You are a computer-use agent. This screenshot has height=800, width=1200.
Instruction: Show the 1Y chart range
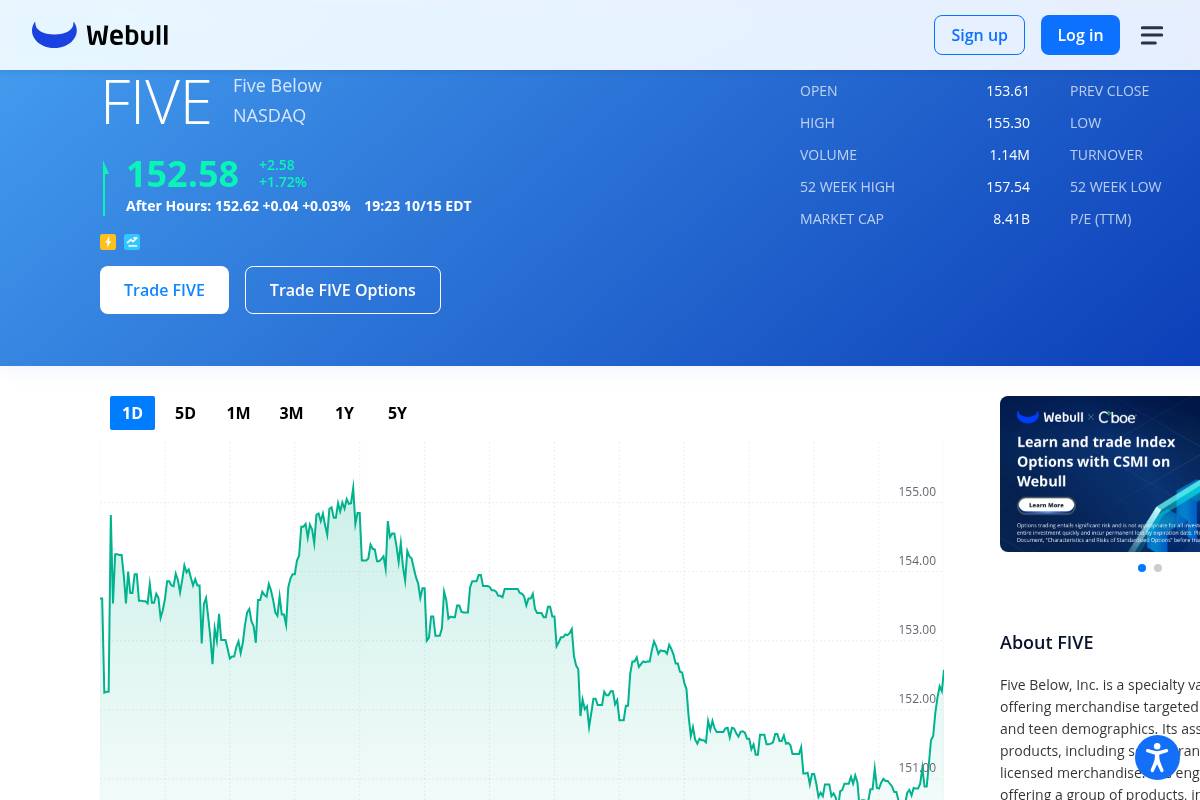(x=344, y=413)
